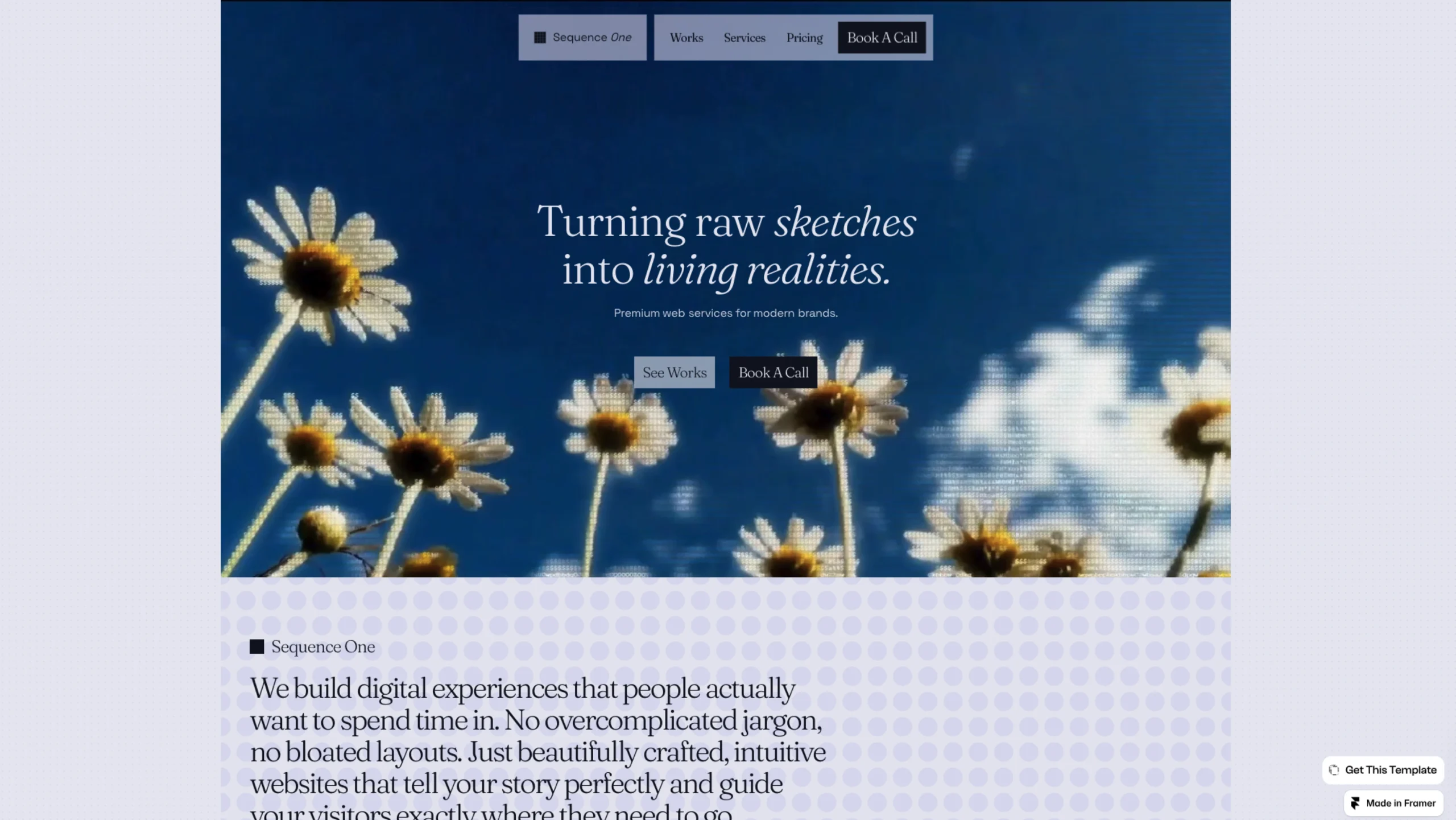Click the See Works hero button
1456x820 pixels.
tap(675, 373)
